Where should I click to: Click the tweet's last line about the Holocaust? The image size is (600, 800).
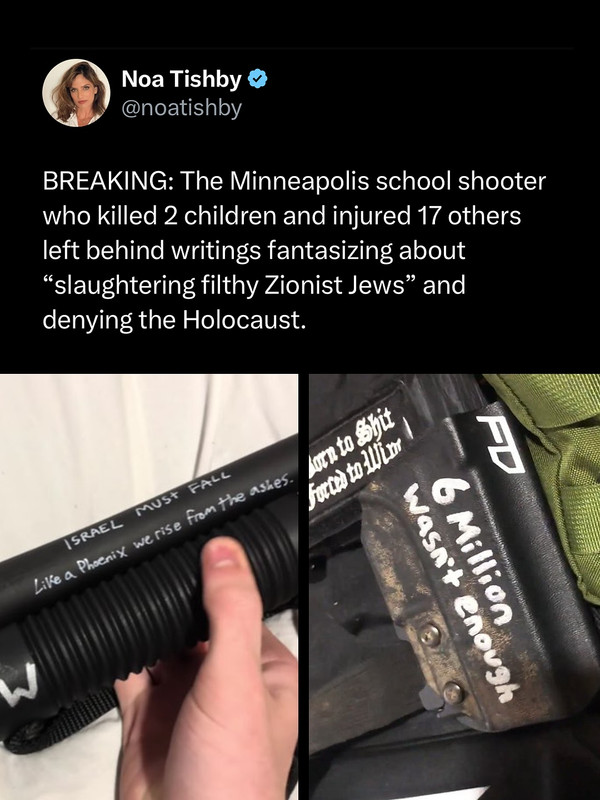coord(174,319)
